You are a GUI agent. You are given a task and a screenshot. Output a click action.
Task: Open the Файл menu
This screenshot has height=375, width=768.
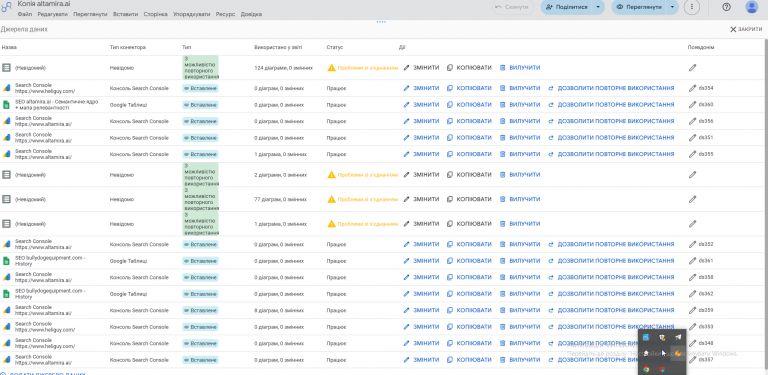pyautogui.click(x=24, y=14)
